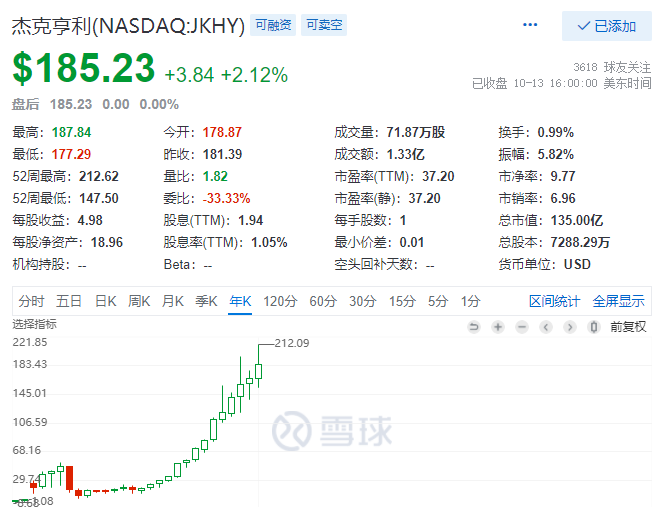Click the 已添加 watchlist button
Viewport: 670px width, 507px height.
[x=607, y=26]
